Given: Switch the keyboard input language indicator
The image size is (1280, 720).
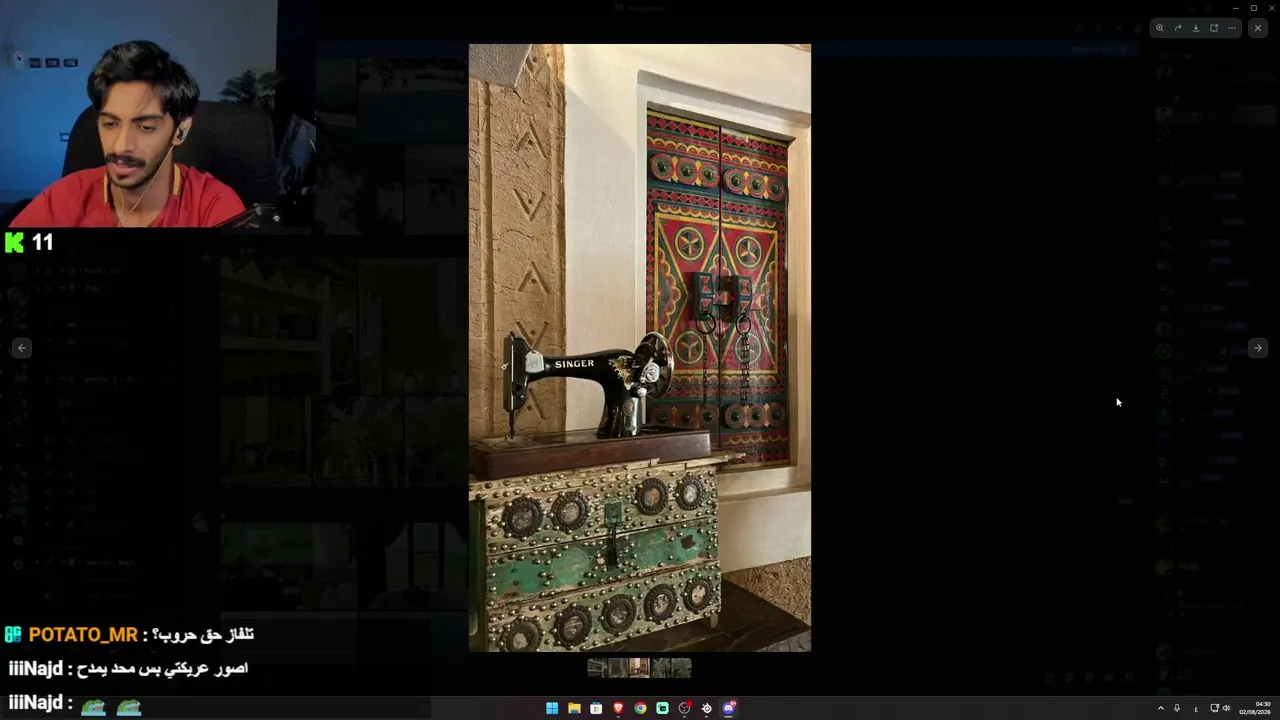Looking at the screenshot, I should 1196,708.
